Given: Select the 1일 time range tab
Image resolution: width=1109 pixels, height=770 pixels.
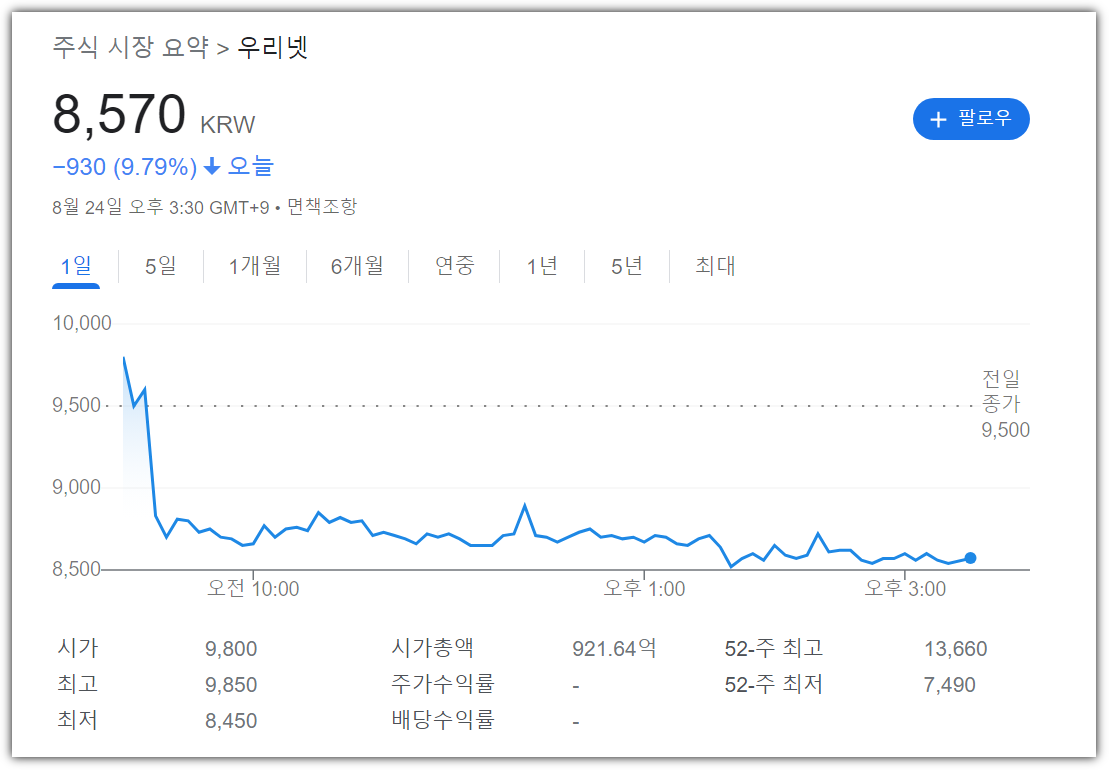Looking at the screenshot, I should click(76, 267).
